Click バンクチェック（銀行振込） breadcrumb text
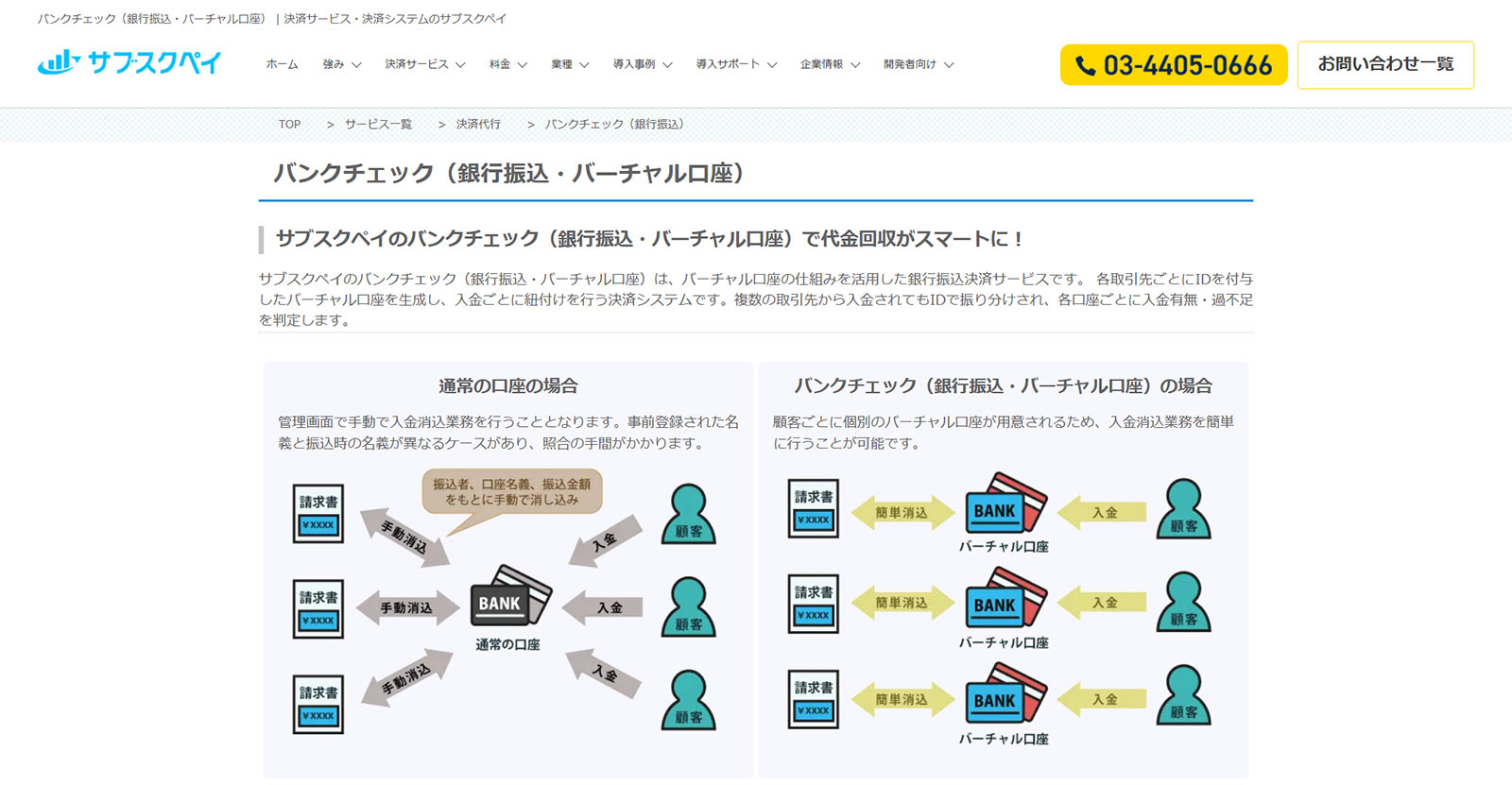Image resolution: width=1512 pixels, height=785 pixels. [614, 124]
